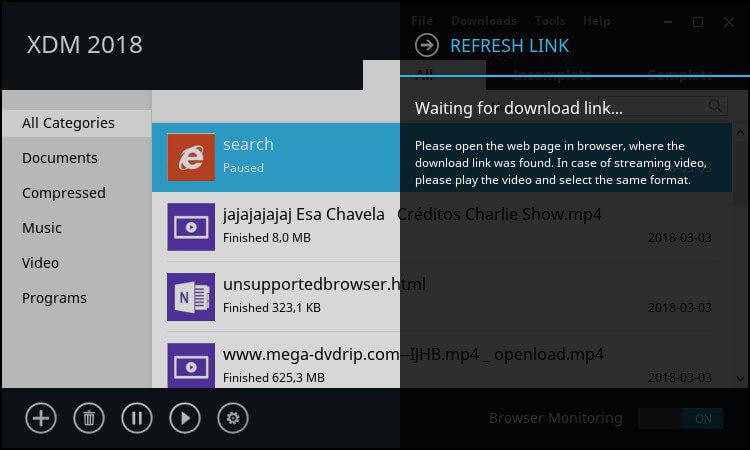Click video icon for openload.mp4 download
The width and height of the screenshot is (750, 450).
tap(191, 365)
